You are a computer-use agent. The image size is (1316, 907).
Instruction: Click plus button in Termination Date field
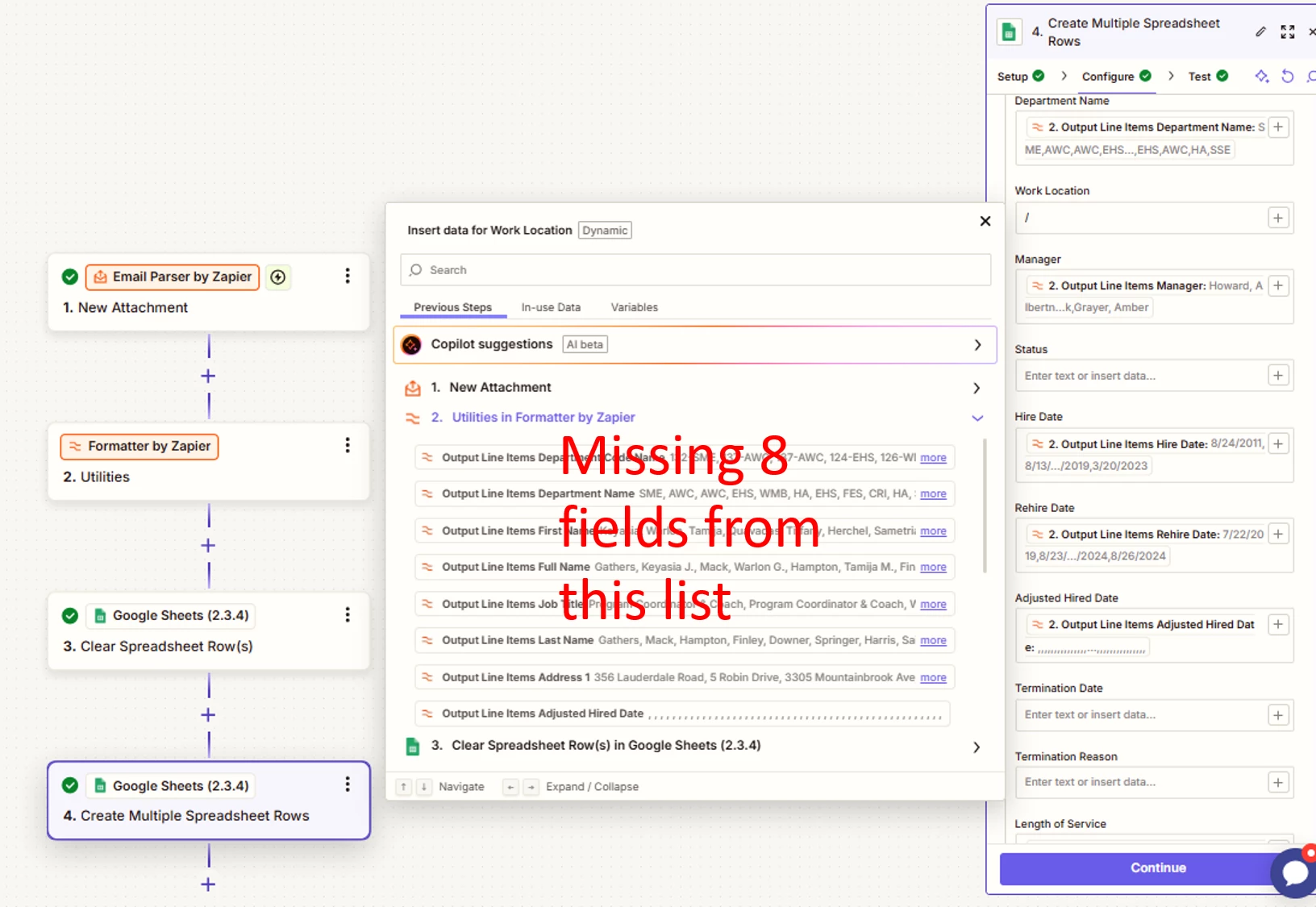[1278, 714]
